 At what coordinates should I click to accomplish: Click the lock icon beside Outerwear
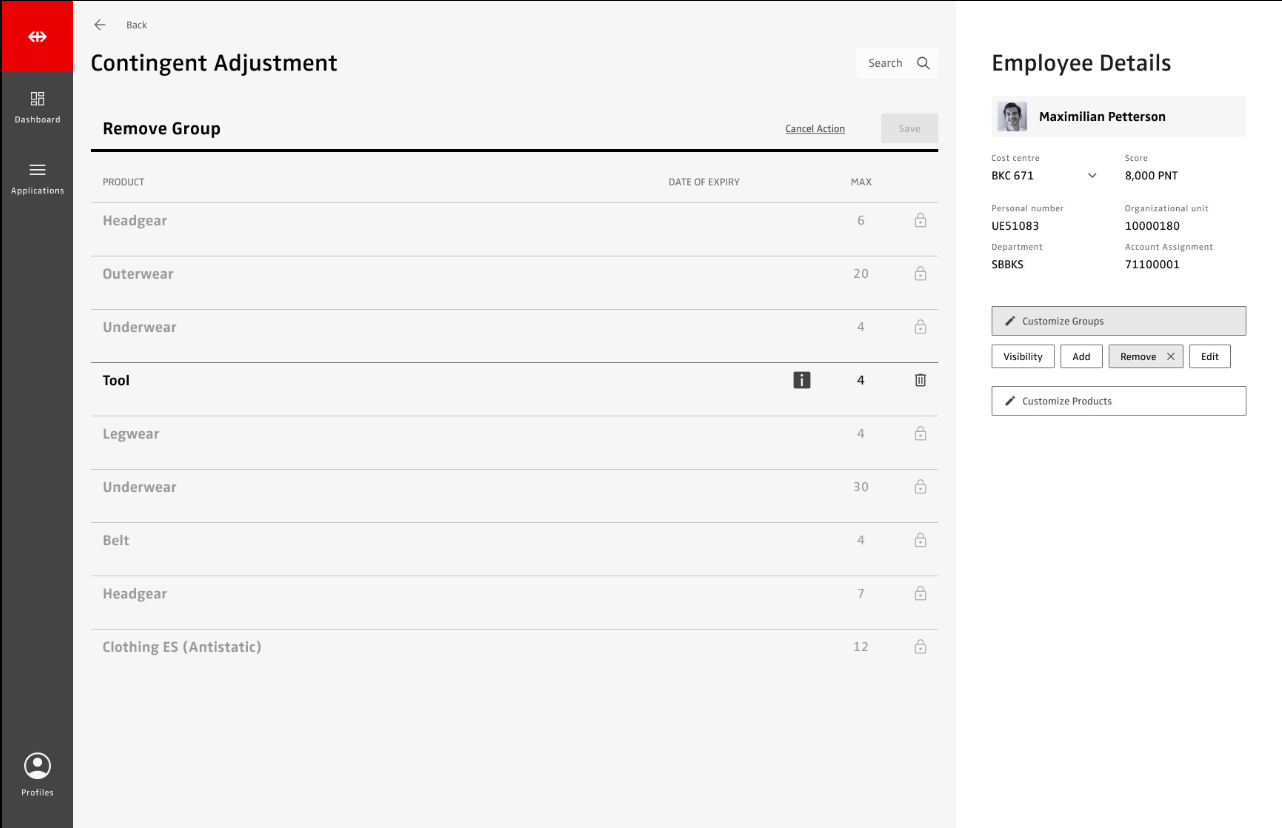coord(920,274)
